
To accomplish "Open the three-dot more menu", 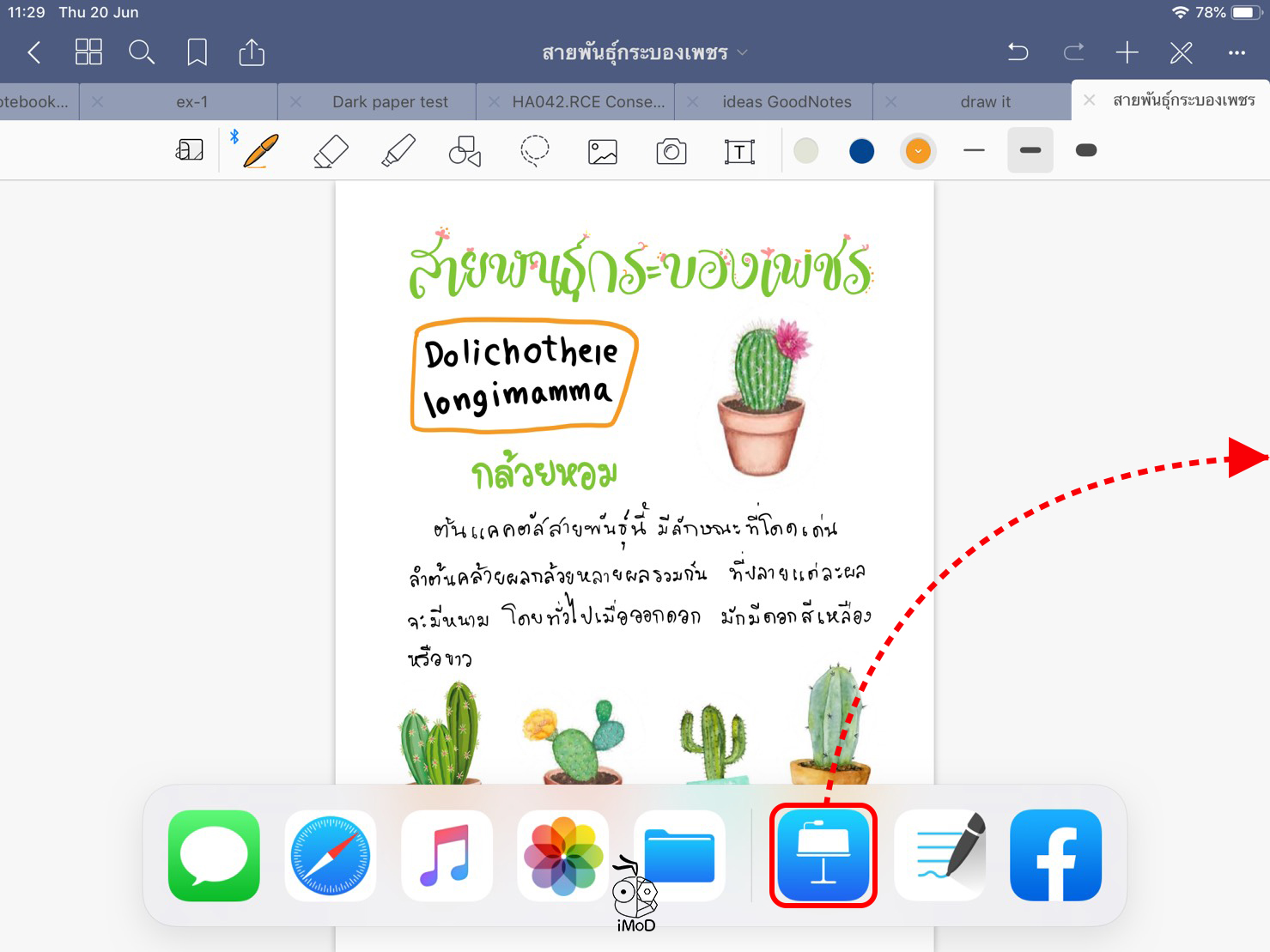I will pyautogui.click(x=1236, y=52).
